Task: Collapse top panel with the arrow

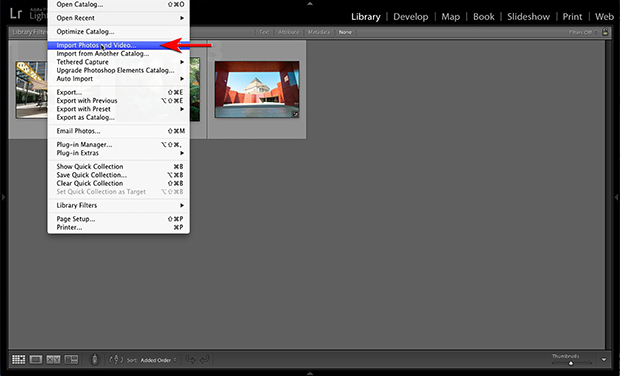Action: (x=310, y=4)
